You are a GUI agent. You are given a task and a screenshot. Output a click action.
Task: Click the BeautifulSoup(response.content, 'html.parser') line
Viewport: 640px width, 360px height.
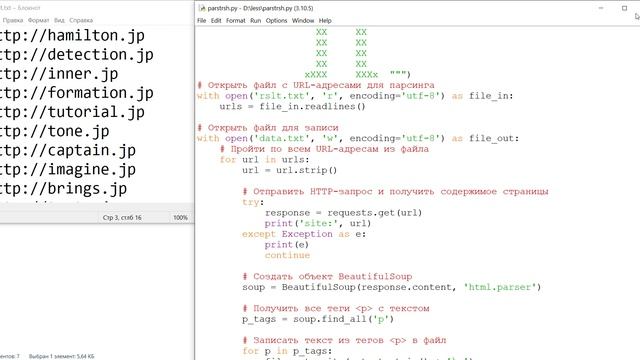pyautogui.click(x=391, y=287)
